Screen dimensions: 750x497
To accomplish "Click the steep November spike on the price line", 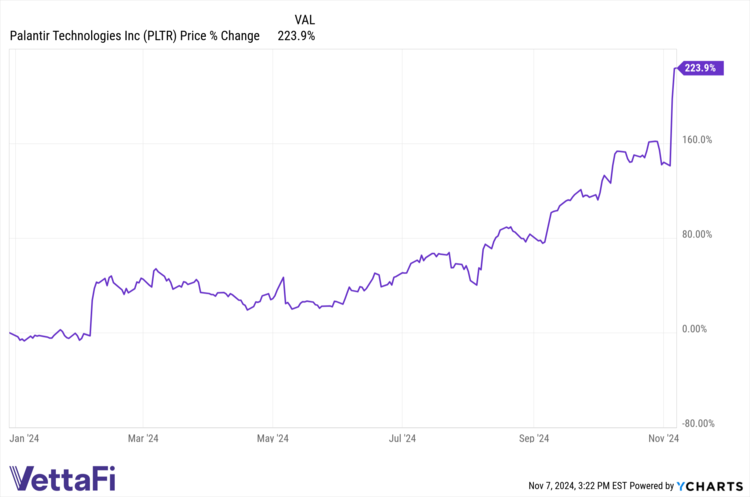I will [x=672, y=110].
